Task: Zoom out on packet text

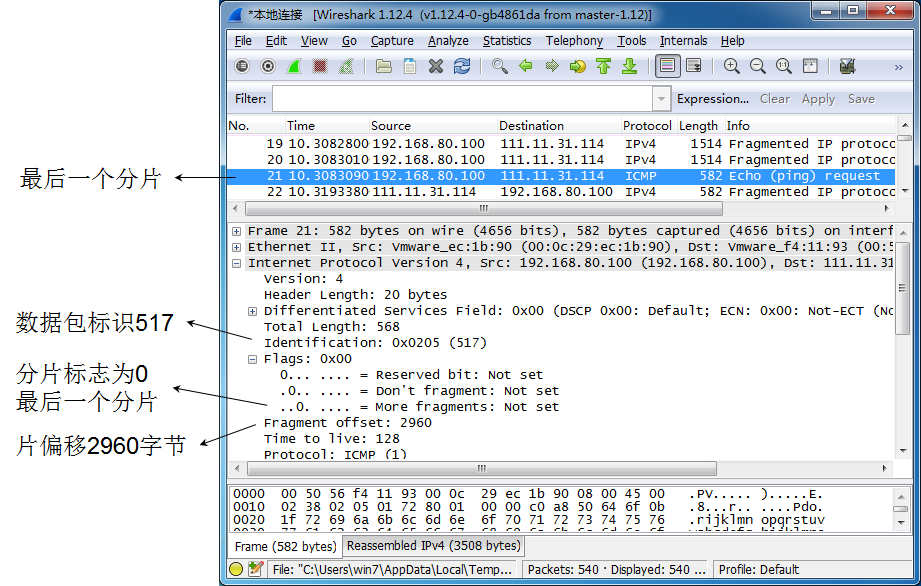Action: [758, 66]
